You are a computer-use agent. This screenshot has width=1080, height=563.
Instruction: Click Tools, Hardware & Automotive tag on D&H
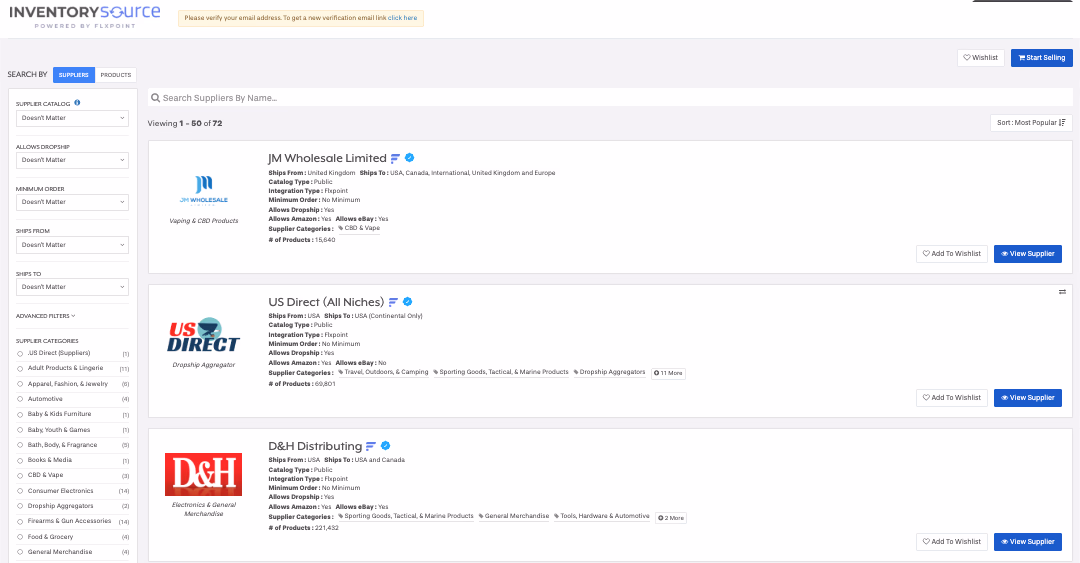point(602,516)
